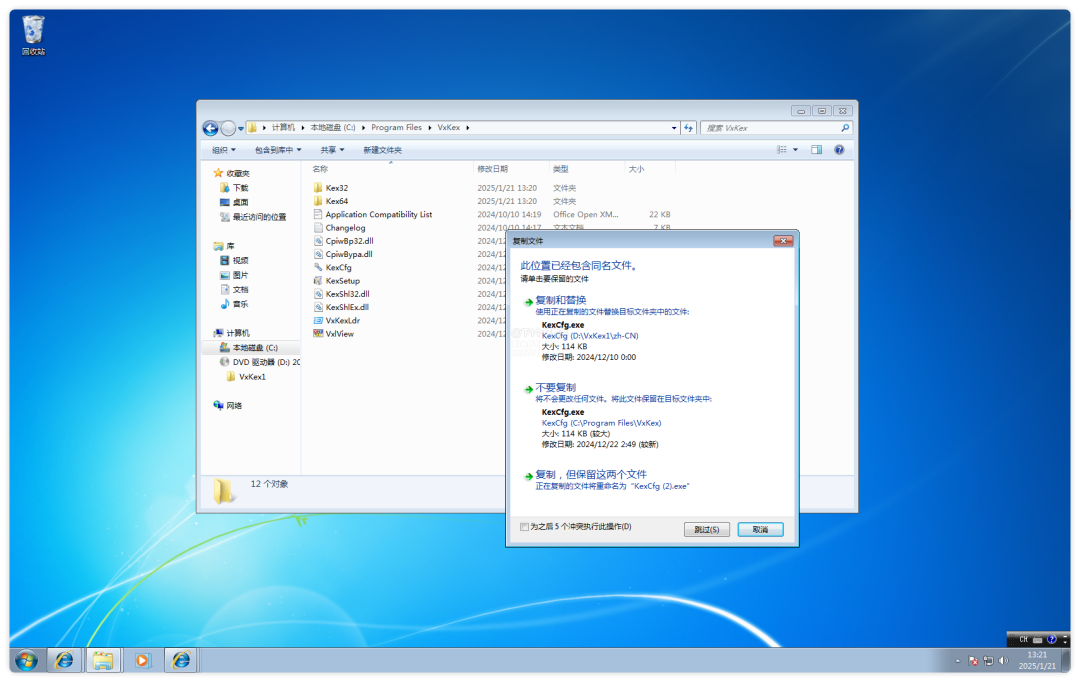The width and height of the screenshot is (1080, 682).
Task: Expand the 包含到库中 dropdown
Action: click(x=278, y=150)
